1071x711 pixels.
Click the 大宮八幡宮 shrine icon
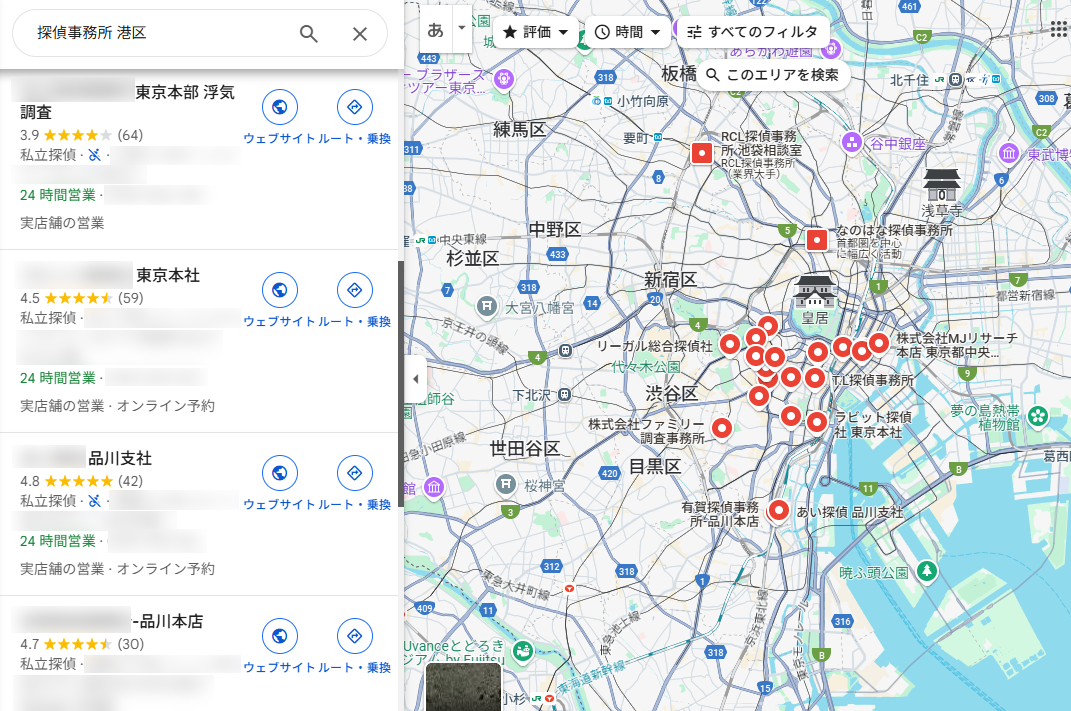pos(486,306)
